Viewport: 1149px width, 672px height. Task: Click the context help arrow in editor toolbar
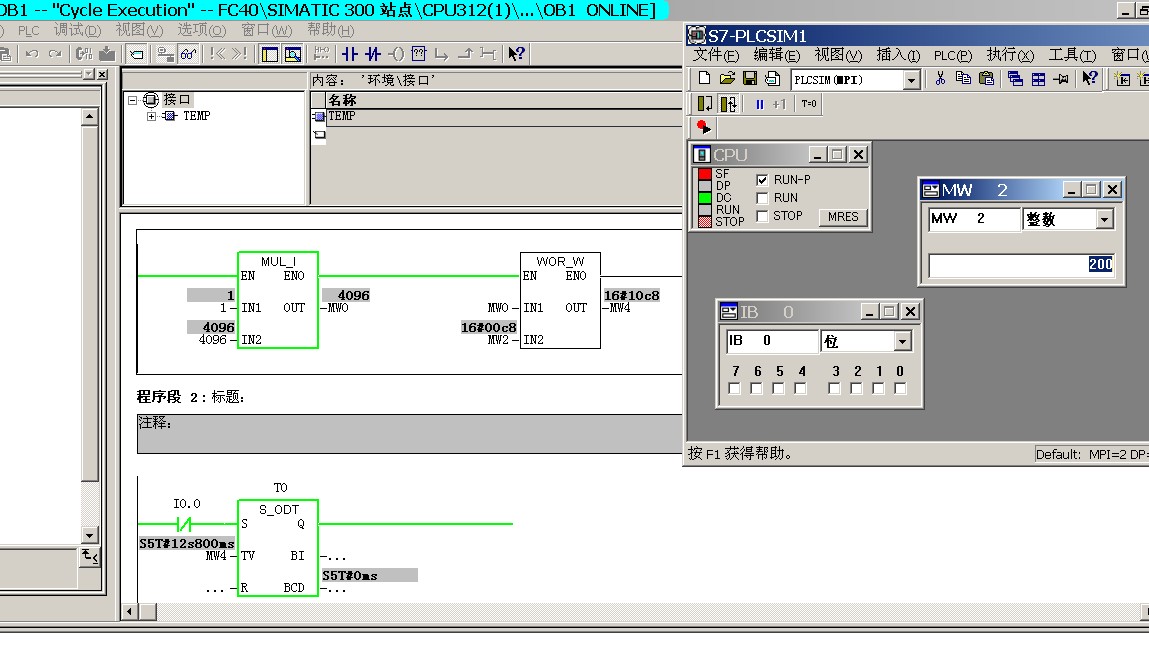[x=516, y=53]
